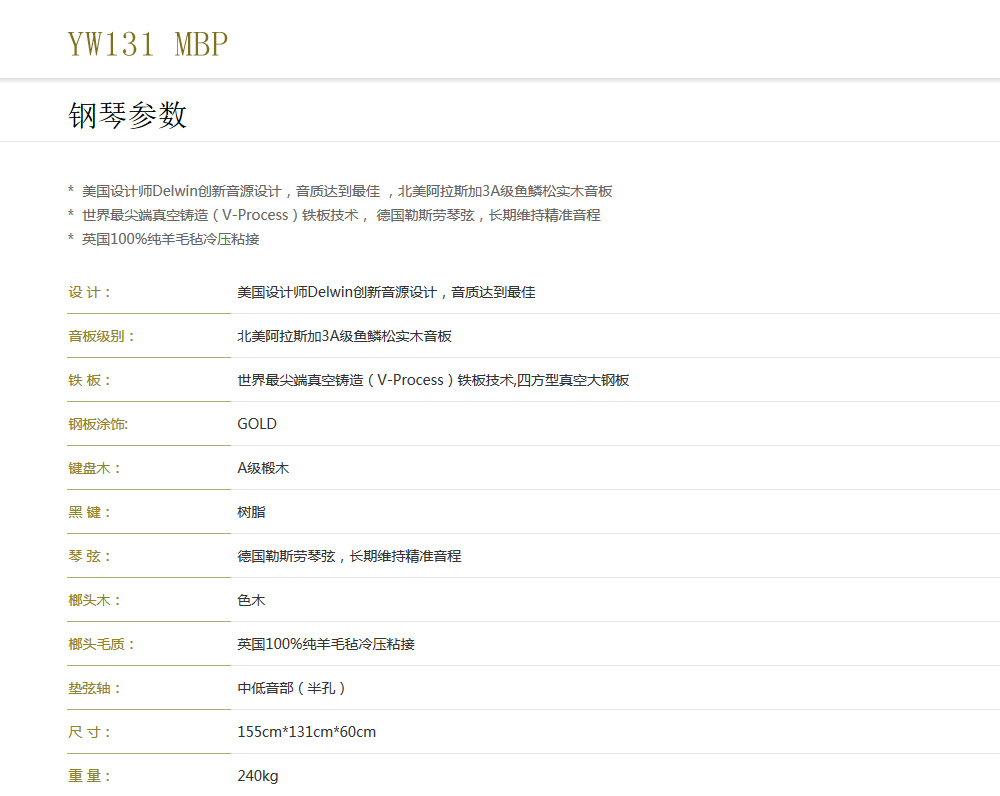Image resolution: width=1000 pixels, height=796 pixels.
Task: Click the bullet line mentioning 北美阿拉斯加3A级鱼鳞松实木音板
Action: (340, 191)
